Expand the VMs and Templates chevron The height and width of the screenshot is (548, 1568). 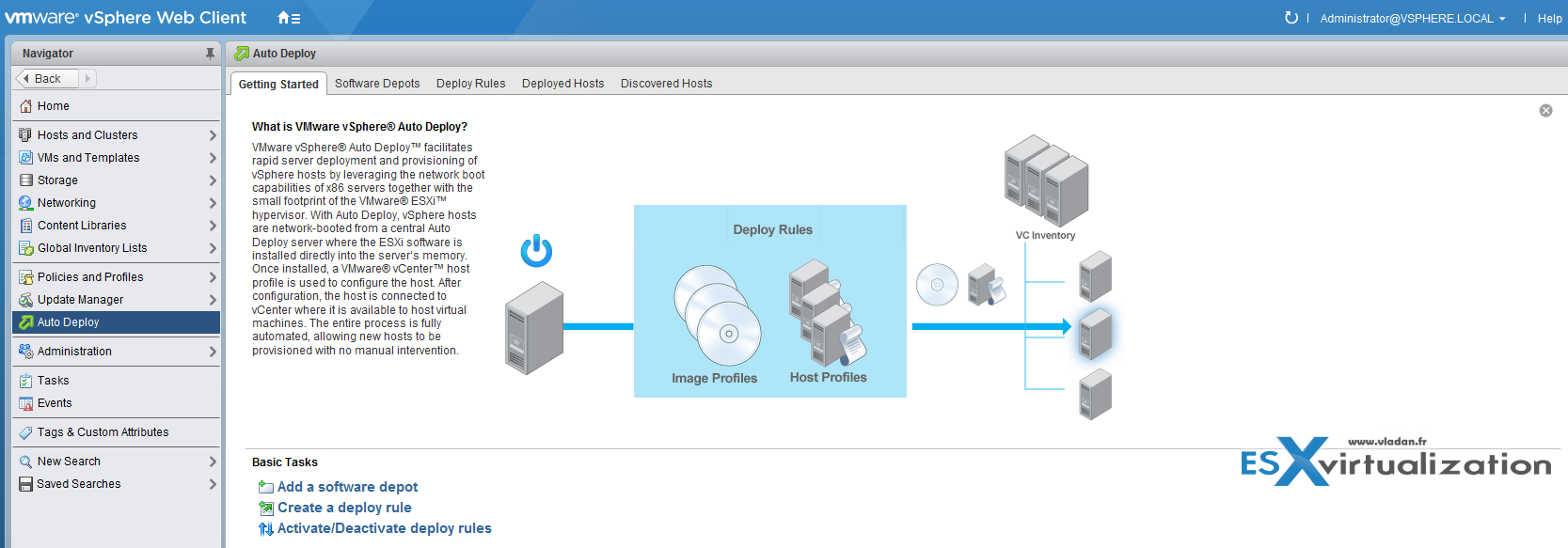[213, 158]
